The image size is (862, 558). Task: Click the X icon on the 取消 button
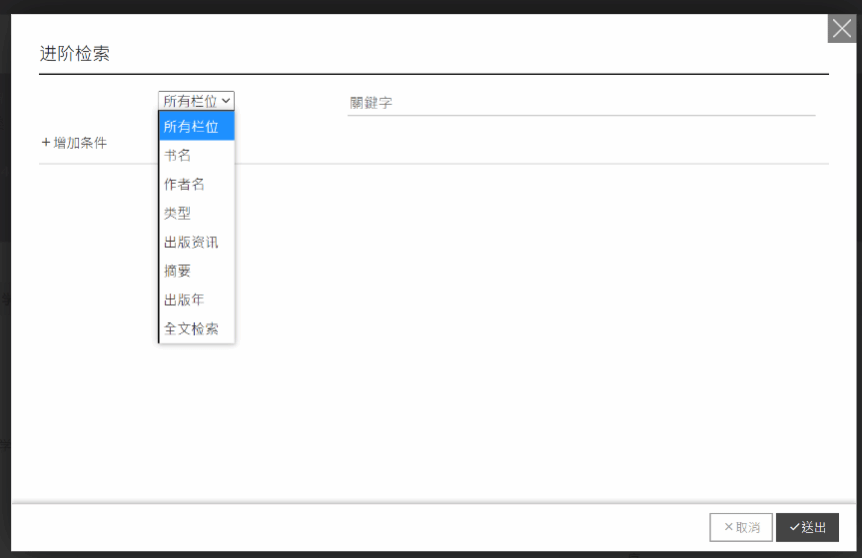pos(728,527)
